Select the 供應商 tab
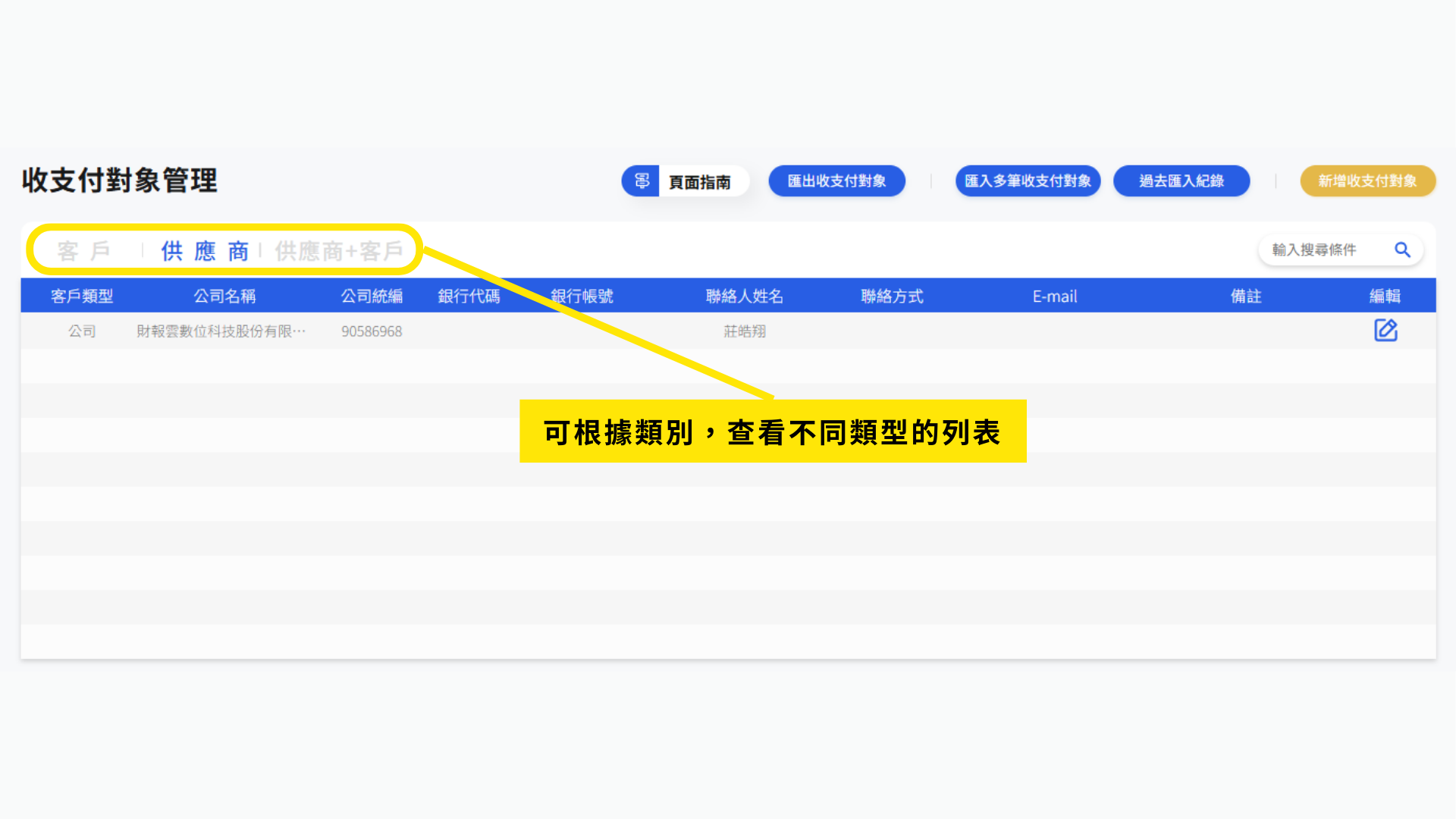This screenshot has height=819, width=1456. (205, 251)
